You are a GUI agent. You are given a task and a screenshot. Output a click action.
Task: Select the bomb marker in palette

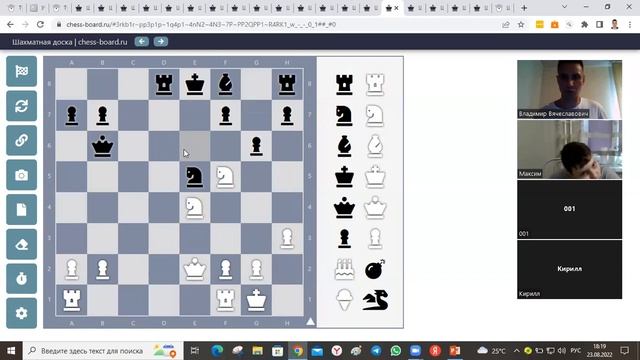tap(375, 269)
